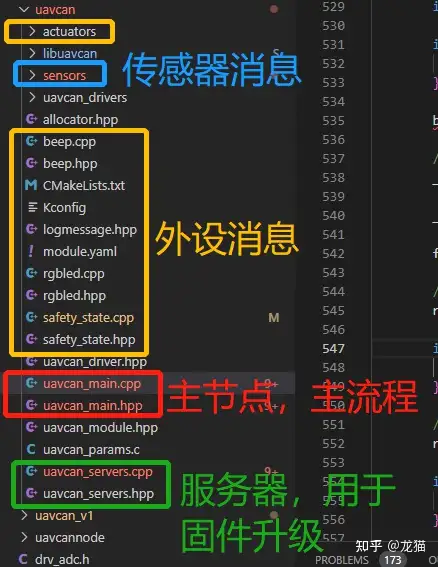This screenshot has height=567, width=438.
Task: Open safety_state.cpp file name
Action: (x=88, y=318)
